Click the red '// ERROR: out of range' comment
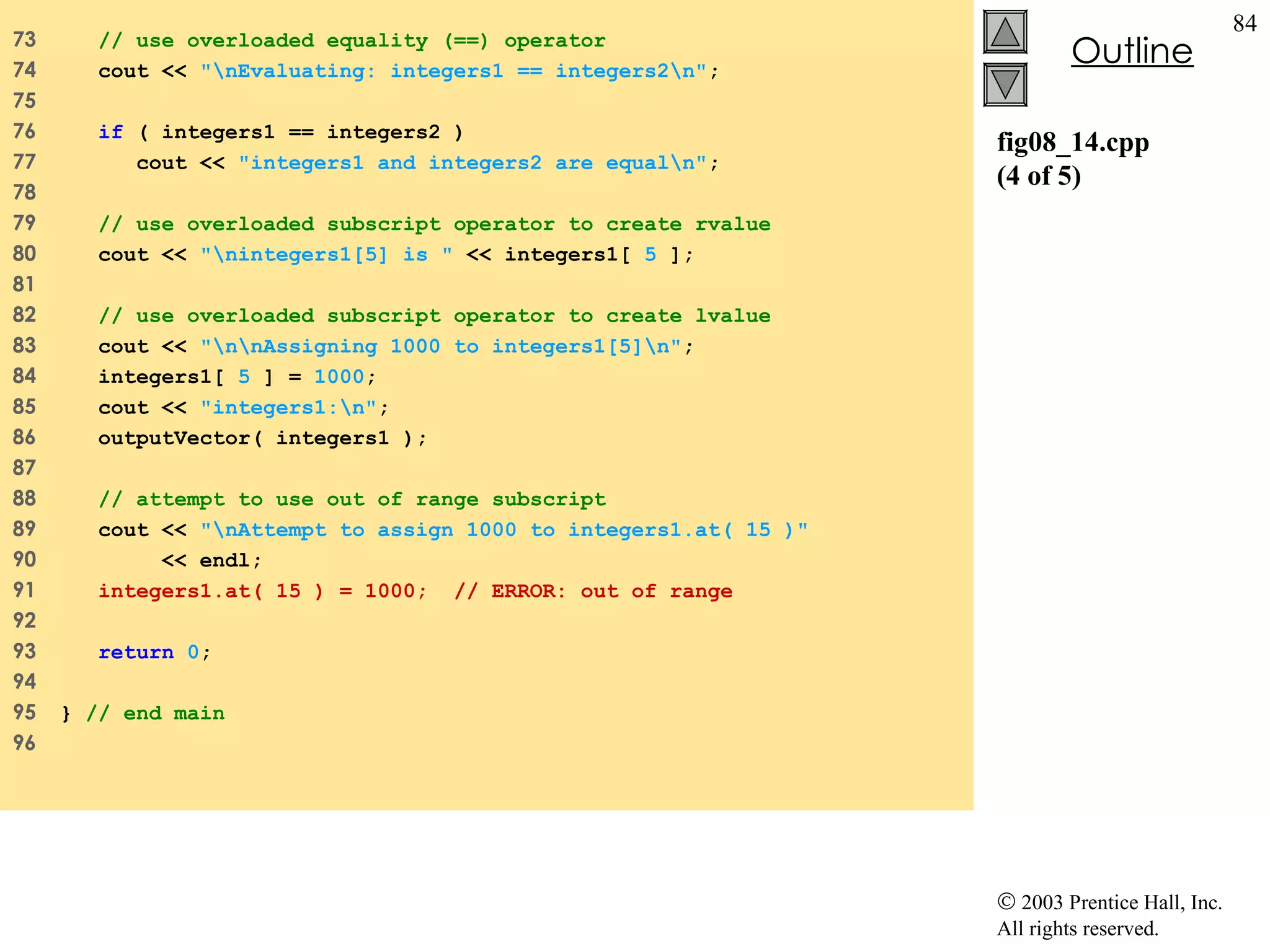The width and height of the screenshot is (1270, 952). pos(593,591)
